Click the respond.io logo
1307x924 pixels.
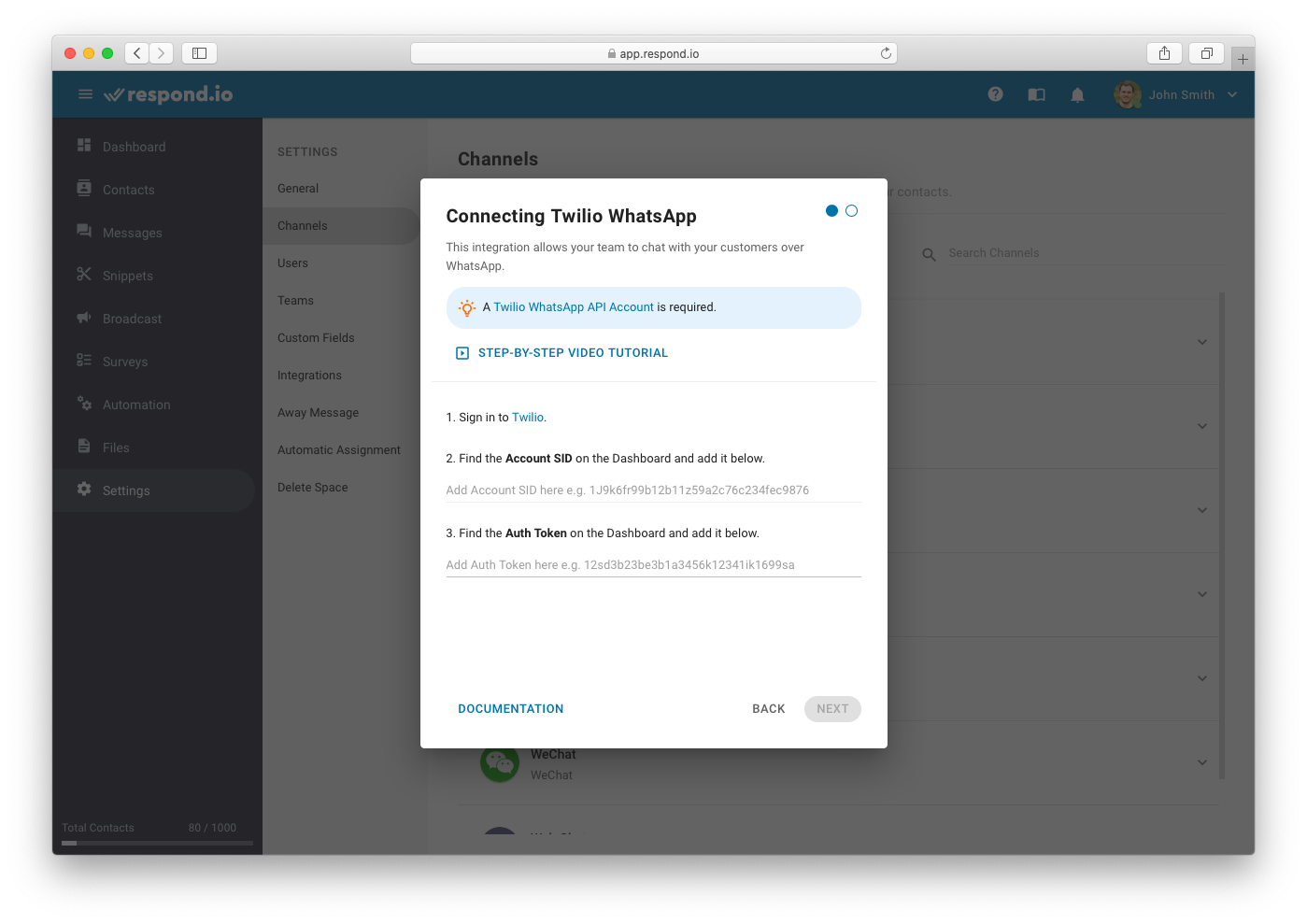168,94
